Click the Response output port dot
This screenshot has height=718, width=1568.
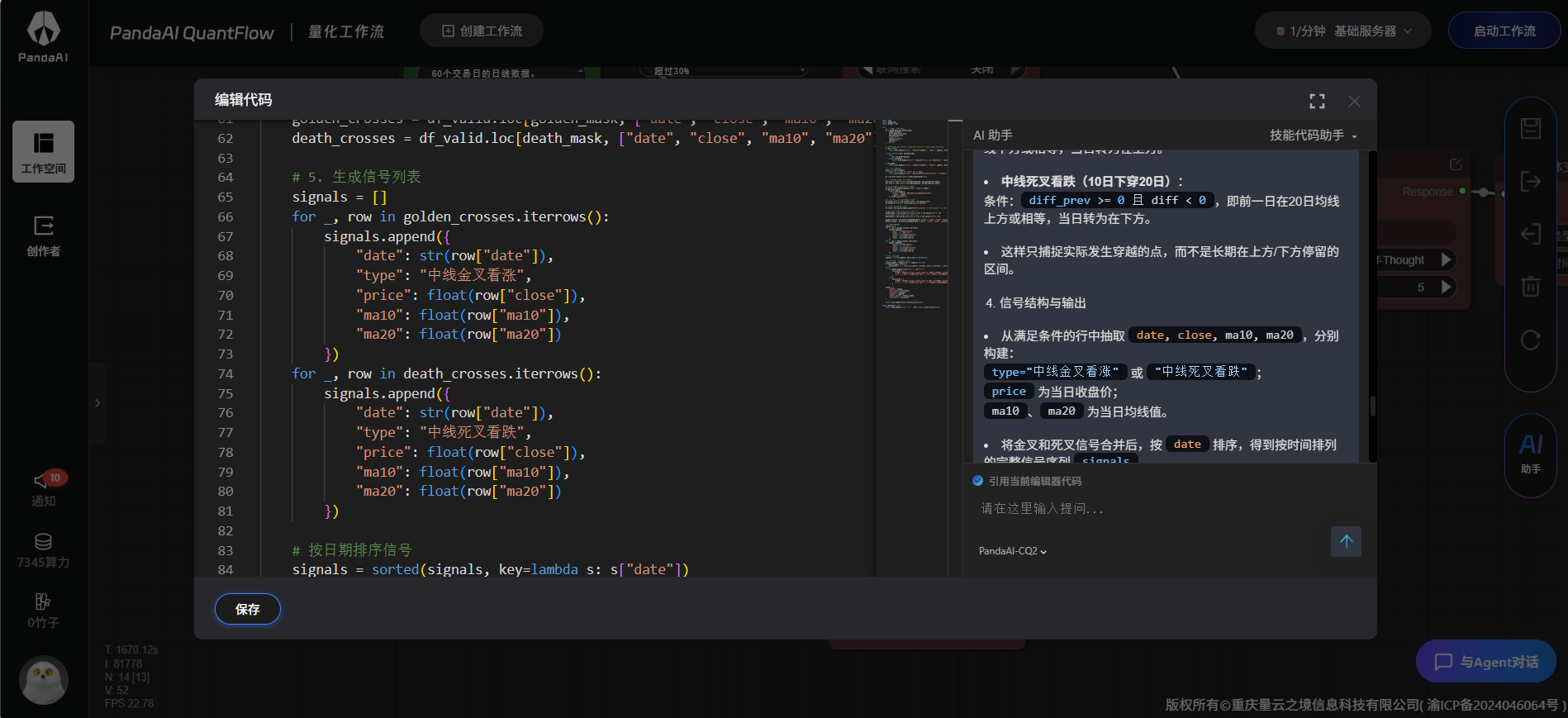(1462, 191)
